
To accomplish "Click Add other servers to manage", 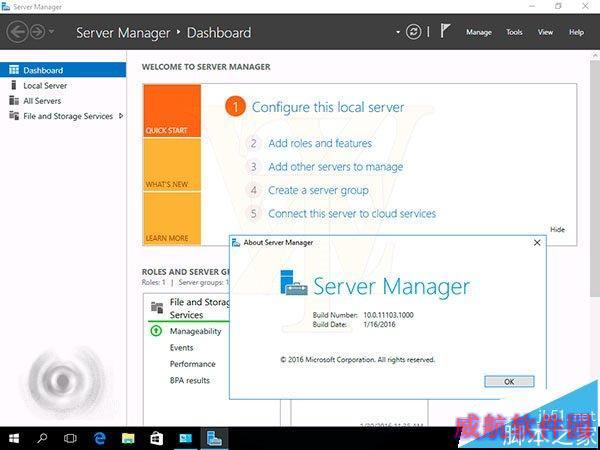I will (336, 167).
